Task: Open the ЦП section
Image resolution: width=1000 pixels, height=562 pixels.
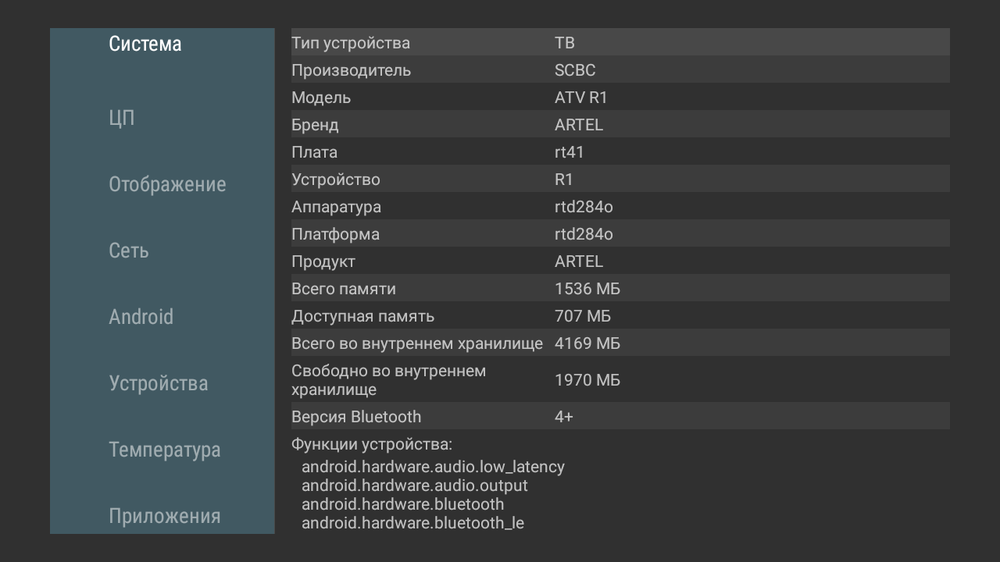Action: tap(121, 118)
